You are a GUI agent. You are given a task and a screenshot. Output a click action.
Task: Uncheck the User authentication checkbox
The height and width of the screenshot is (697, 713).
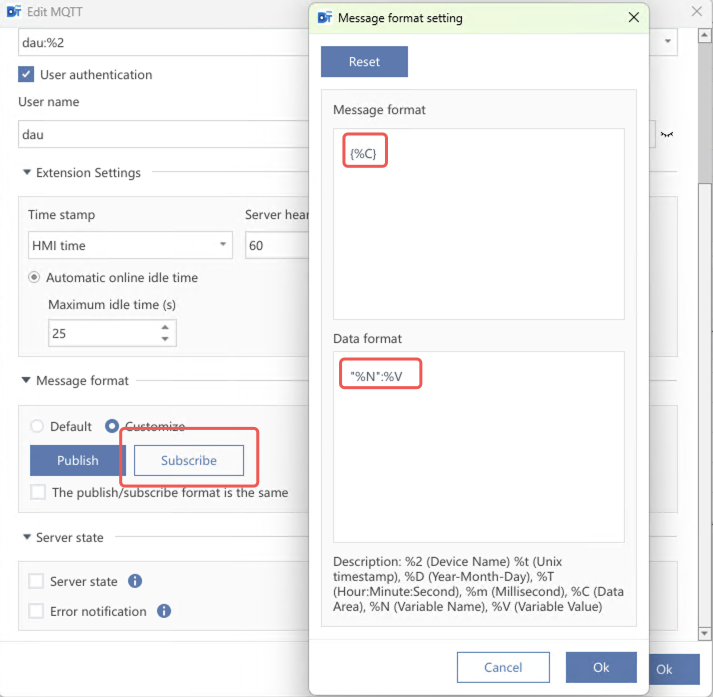pos(27,74)
